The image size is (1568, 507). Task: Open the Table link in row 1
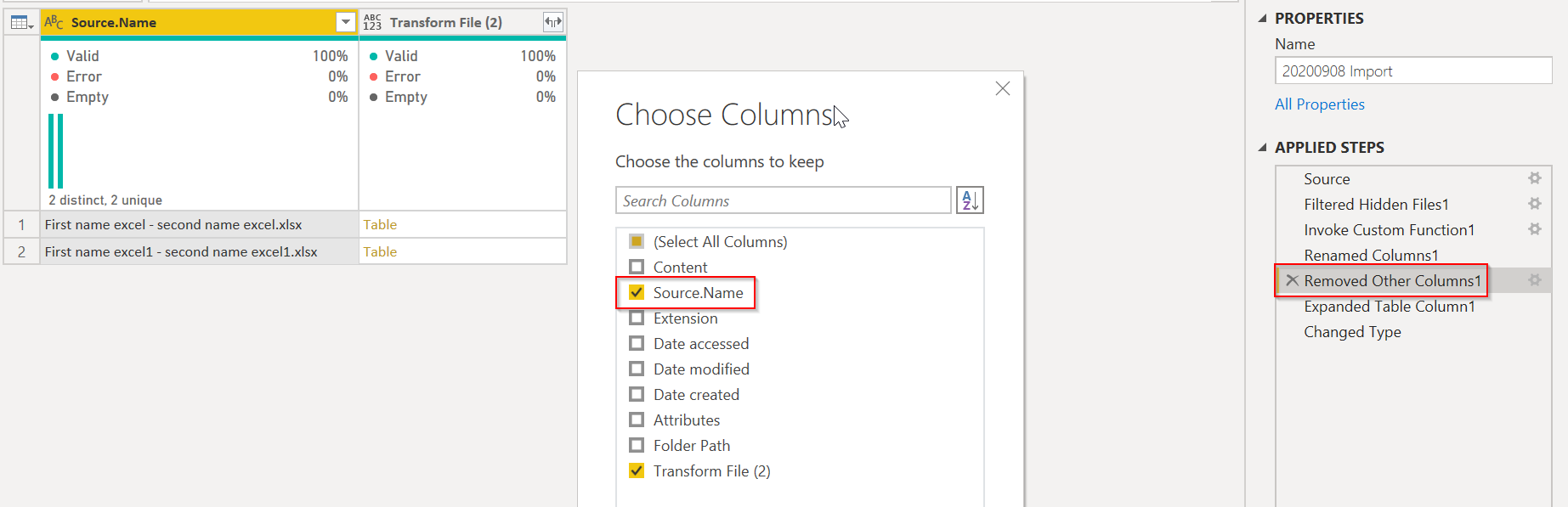[x=380, y=224]
